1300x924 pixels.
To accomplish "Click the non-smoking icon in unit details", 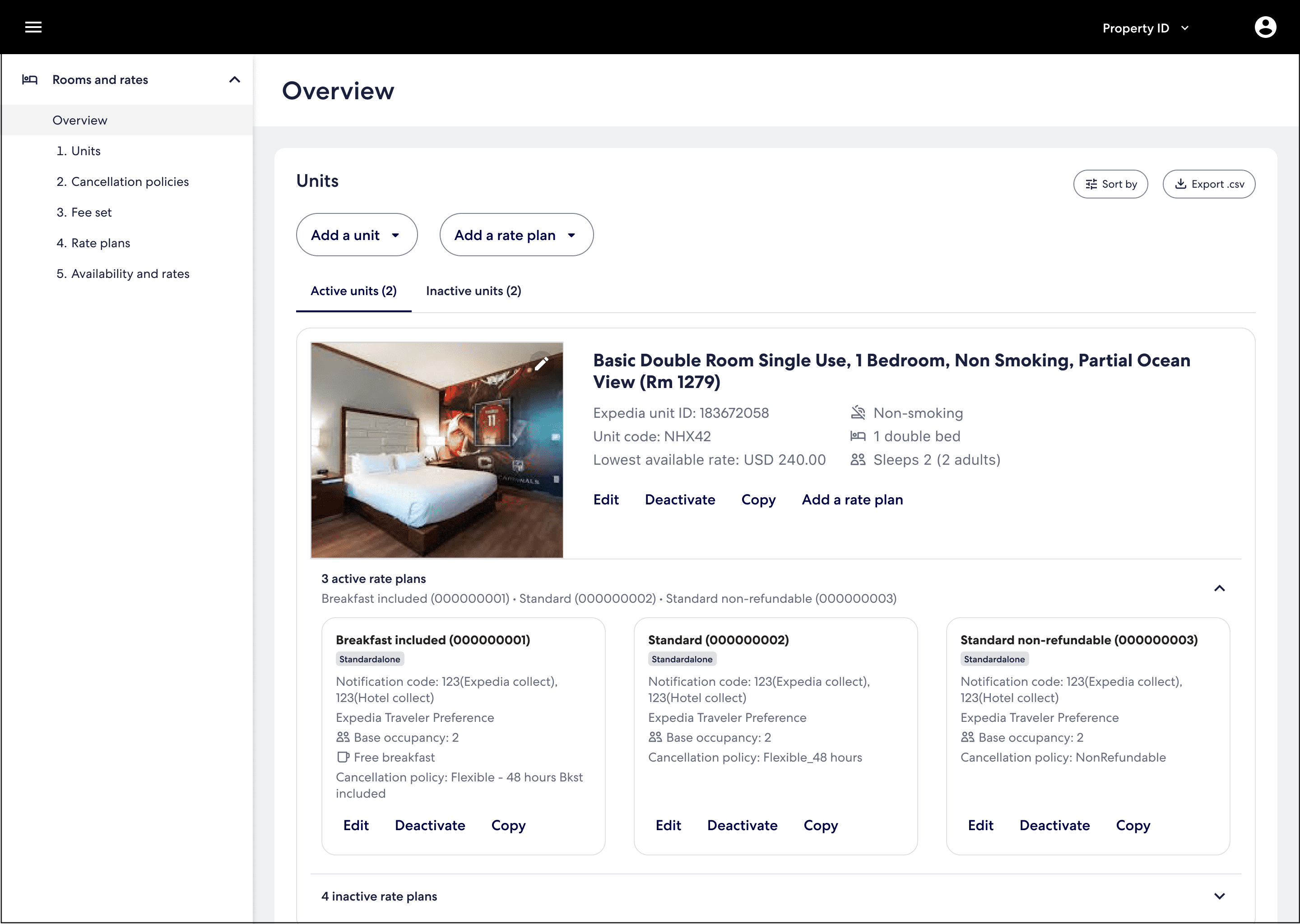I will coord(858,412).
